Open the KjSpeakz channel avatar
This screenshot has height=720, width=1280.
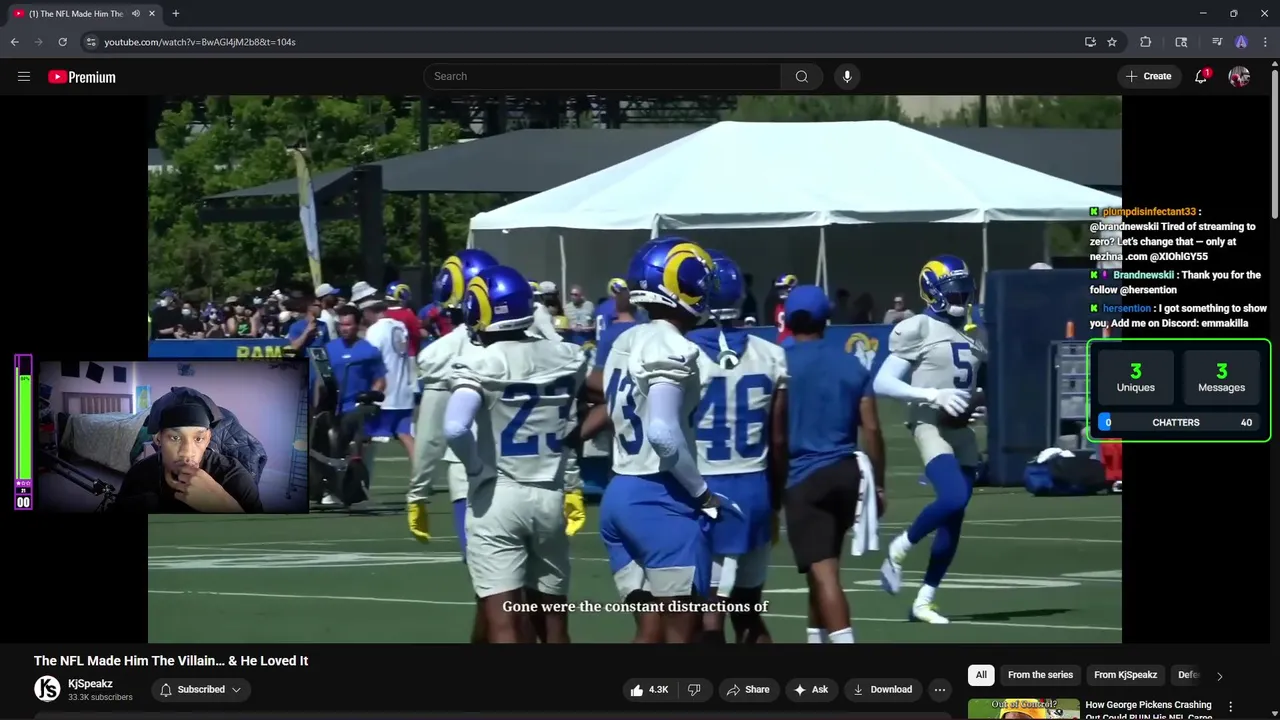[47, 689]
